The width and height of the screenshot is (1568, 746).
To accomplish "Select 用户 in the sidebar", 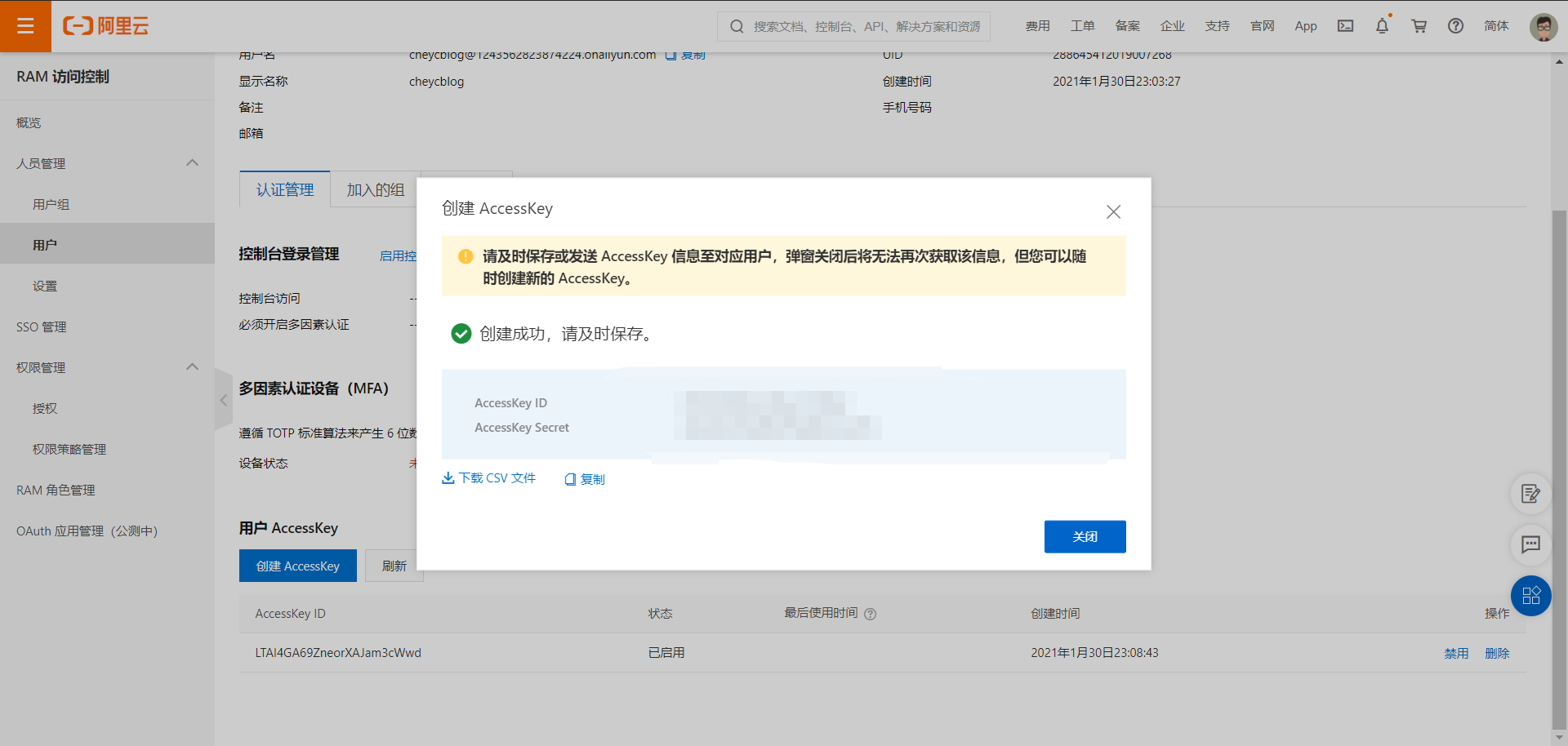I will tap(107, 244).
